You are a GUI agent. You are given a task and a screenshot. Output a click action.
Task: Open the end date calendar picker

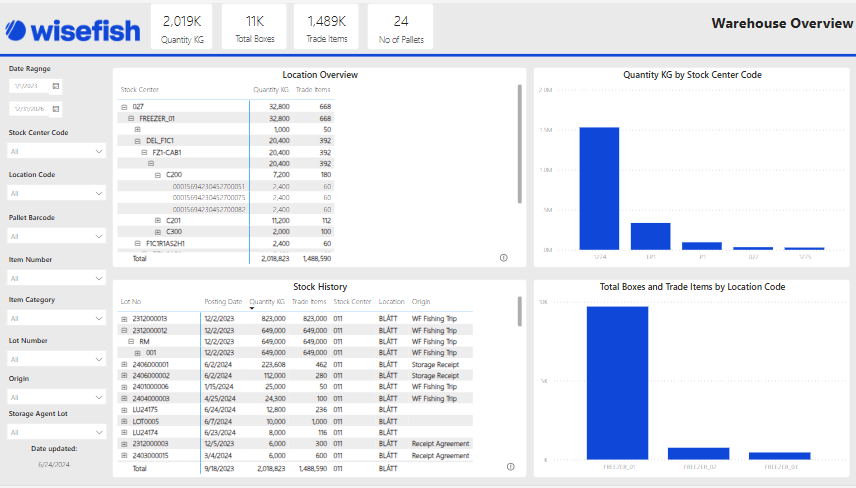(56, 108)
